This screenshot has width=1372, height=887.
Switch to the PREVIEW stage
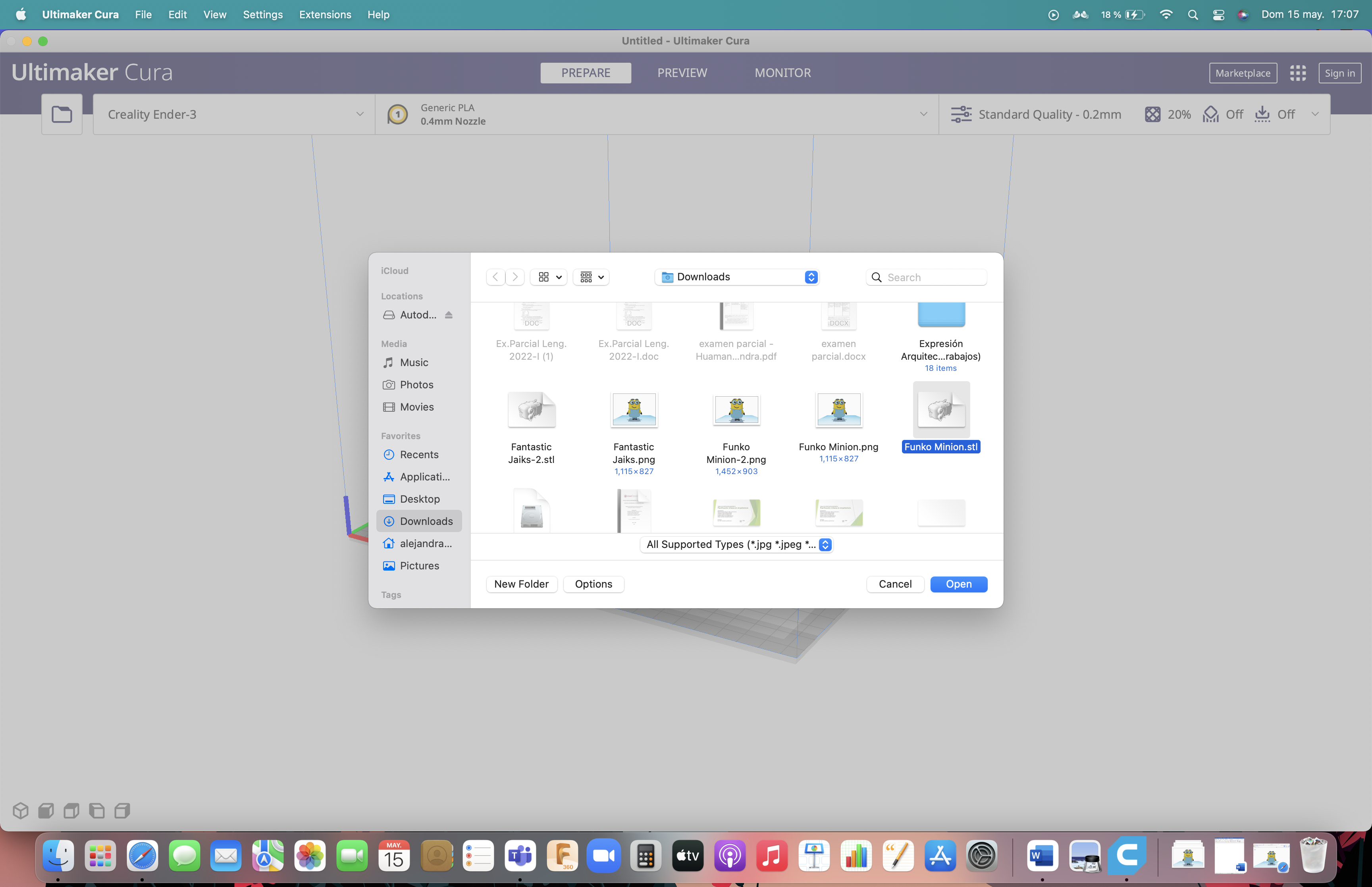[682, 73]
